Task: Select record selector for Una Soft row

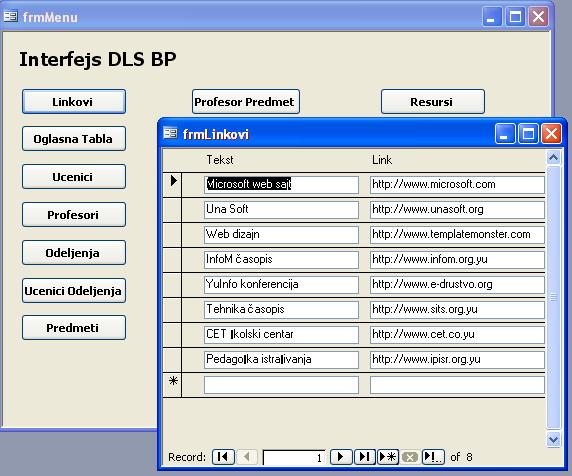Action: (172, 210)
